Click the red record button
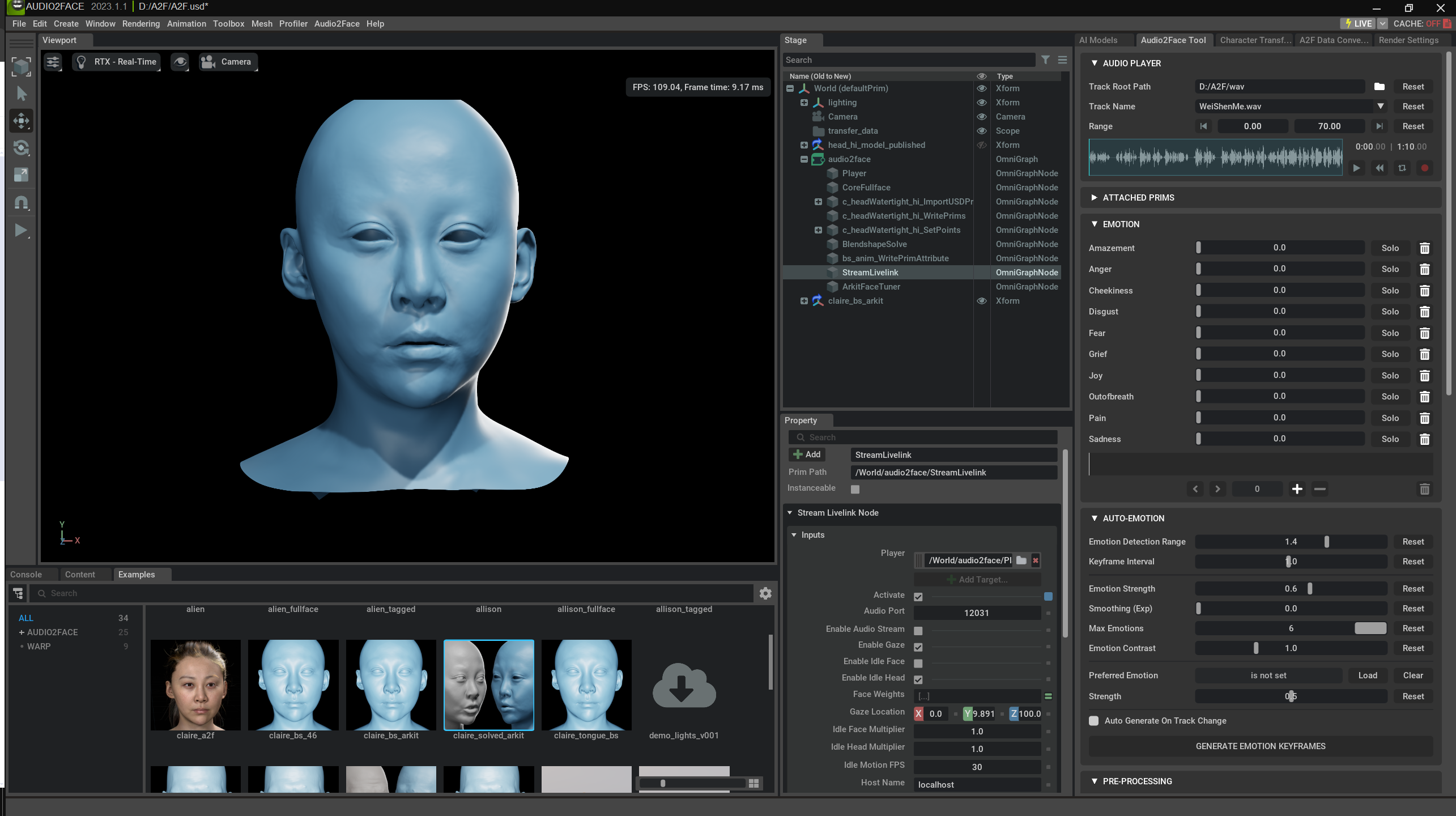Viewport: 1456px width, 816px height. 1424,168
